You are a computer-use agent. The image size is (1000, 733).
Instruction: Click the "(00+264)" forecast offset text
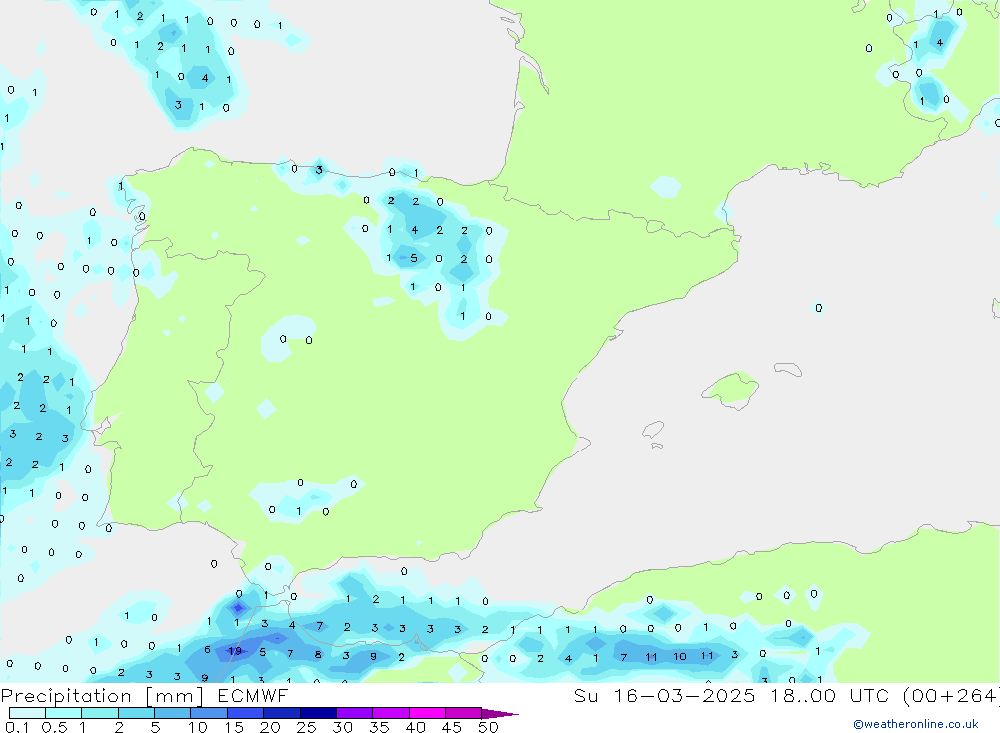click(x=952, y=696)
